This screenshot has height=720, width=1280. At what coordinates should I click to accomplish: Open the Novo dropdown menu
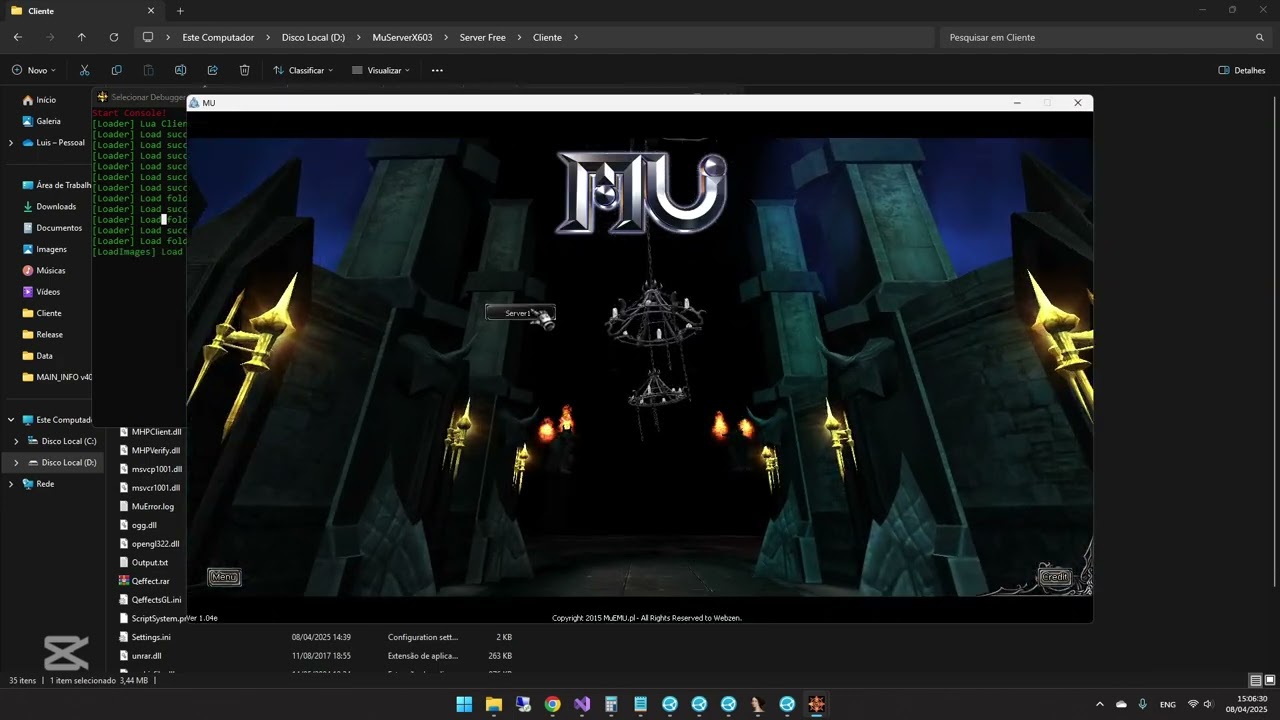pos(34,70)
